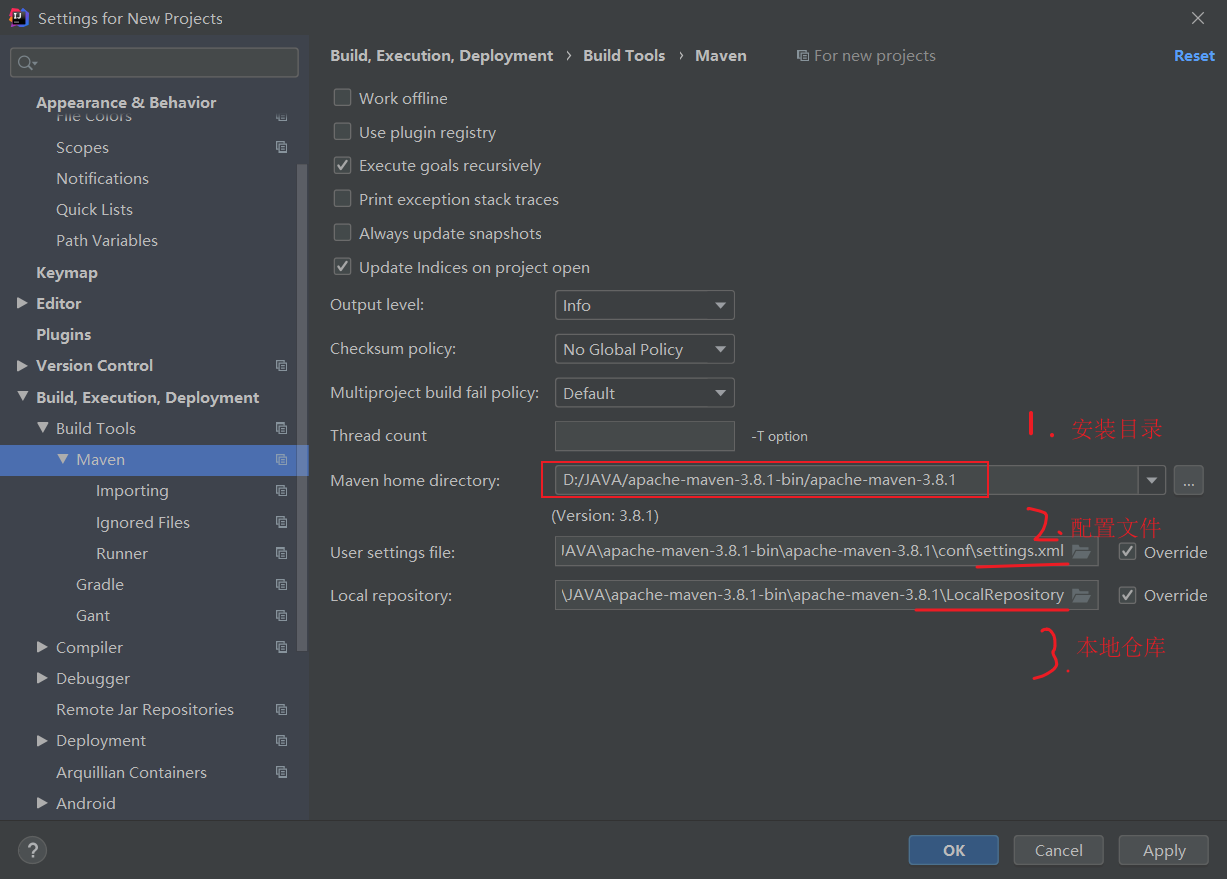The height and width of the screenshot is (879, 1227).
Task: Uncheck Update Indices on project open
Action: coord(342,267)
